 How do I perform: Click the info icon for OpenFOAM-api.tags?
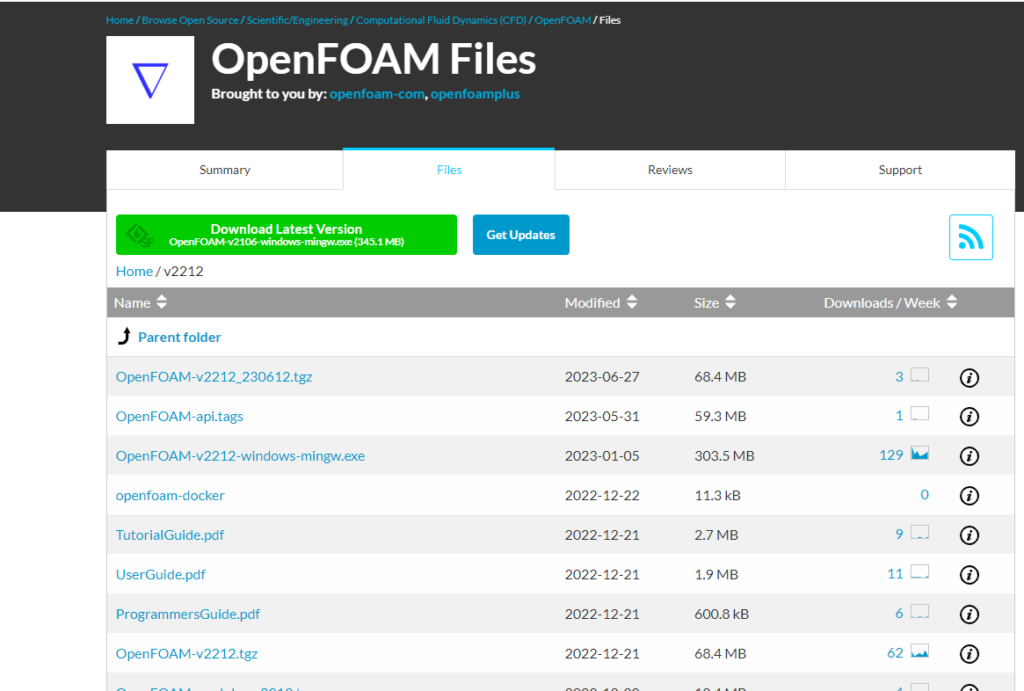968,415
